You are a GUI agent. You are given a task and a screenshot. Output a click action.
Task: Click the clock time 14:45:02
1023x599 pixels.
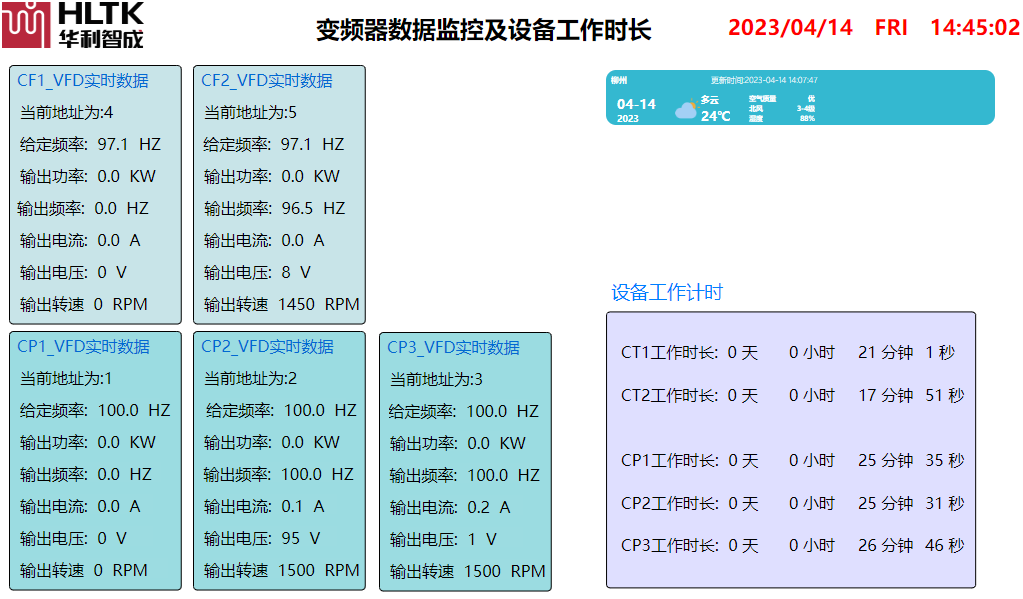pyautogui.click(x=974, y=28)
